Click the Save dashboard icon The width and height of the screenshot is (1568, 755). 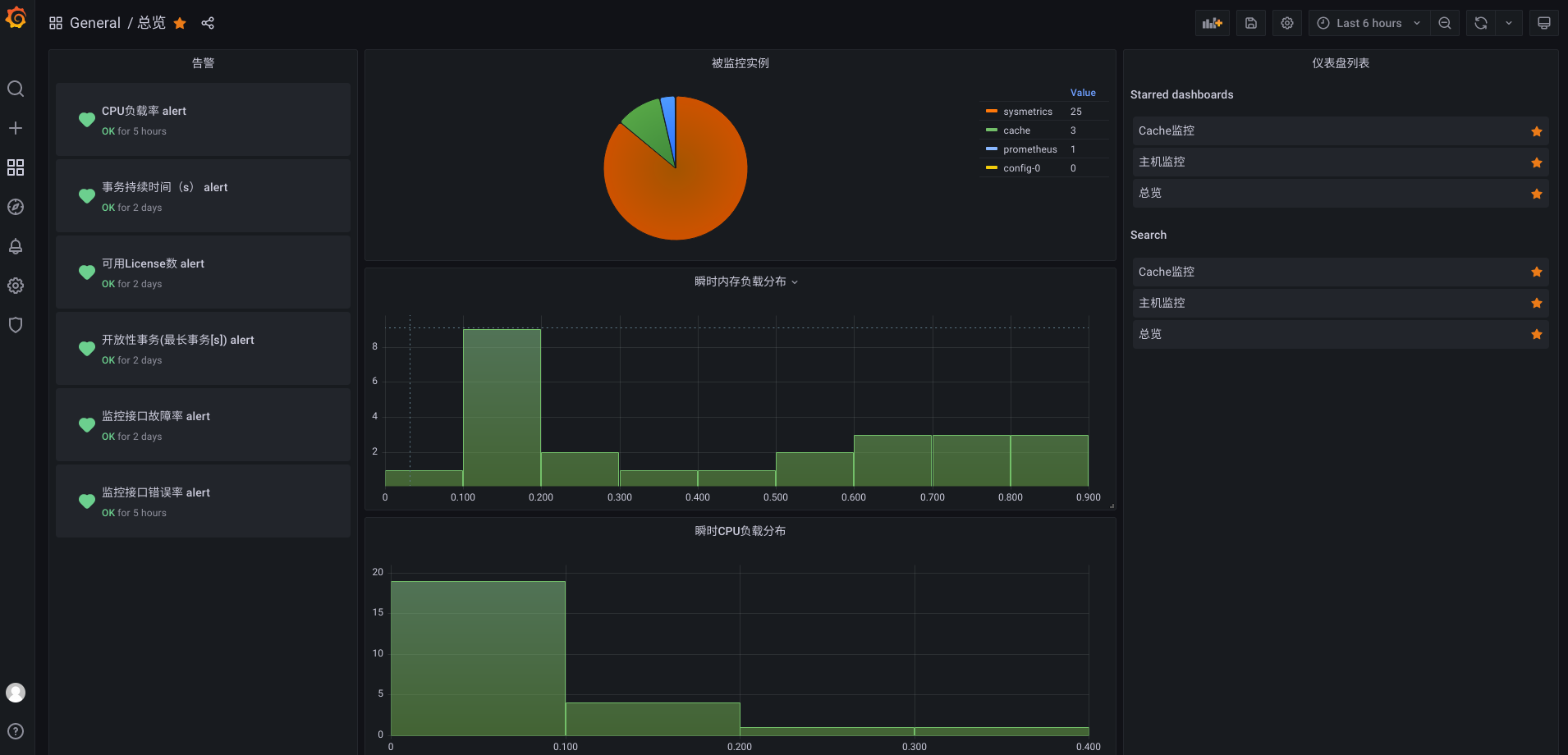[1250, 23]
